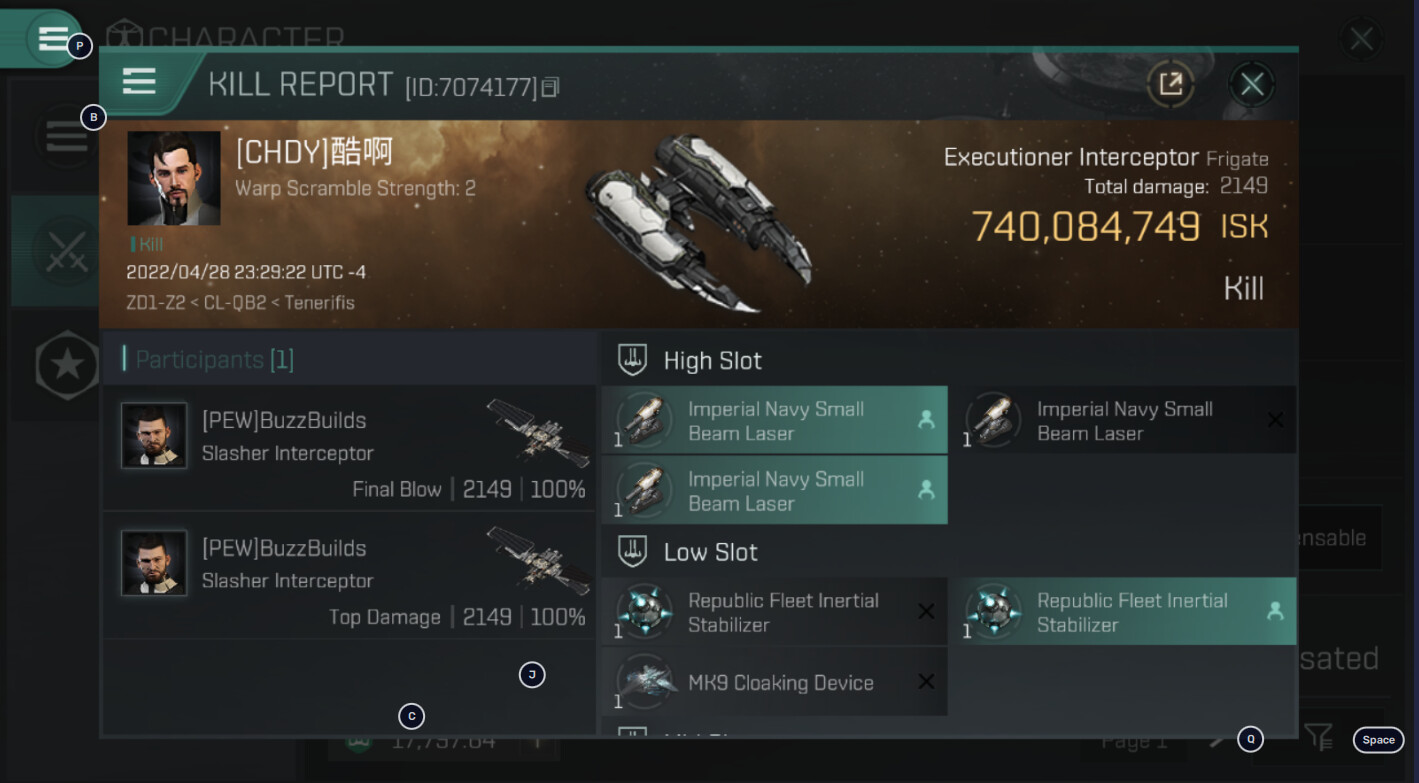Close the Kill Report window
The image size is (1419, 783).
point(1251,84)
